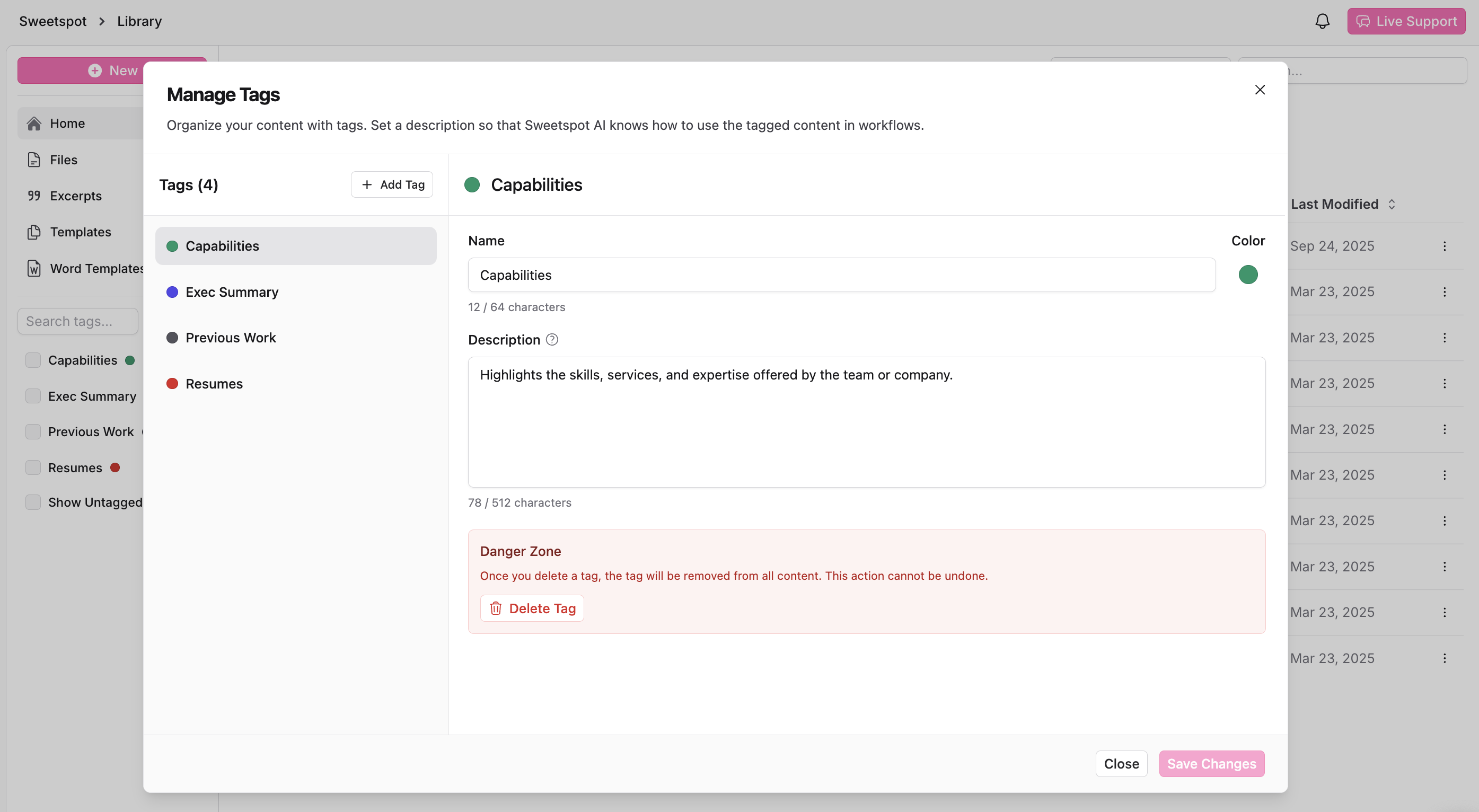1479x812 pixels.
Task: Click the Word Templates document icon
Action: pyautogui.click(x=34, y=268)
